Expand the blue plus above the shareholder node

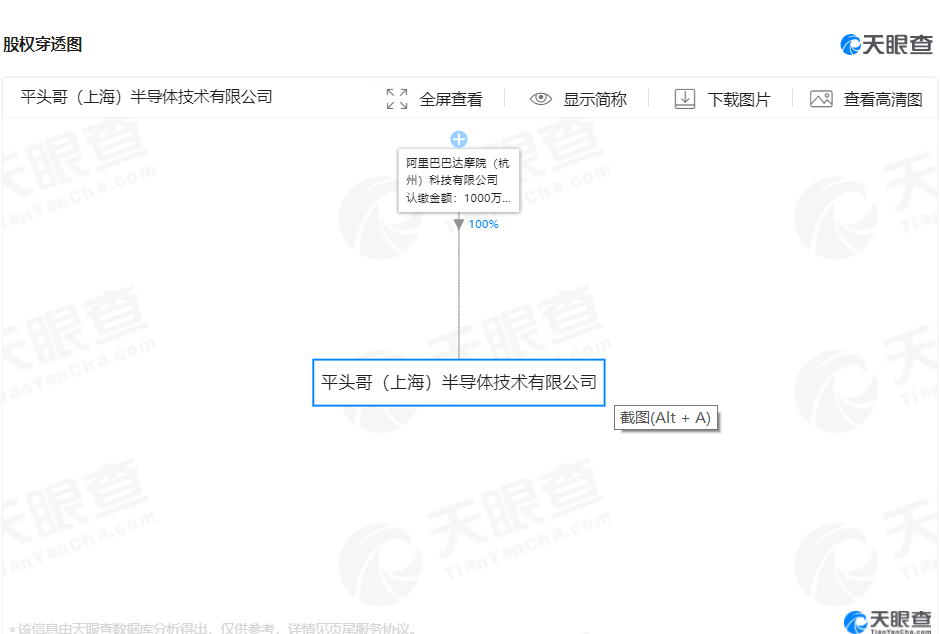[459, 139]
